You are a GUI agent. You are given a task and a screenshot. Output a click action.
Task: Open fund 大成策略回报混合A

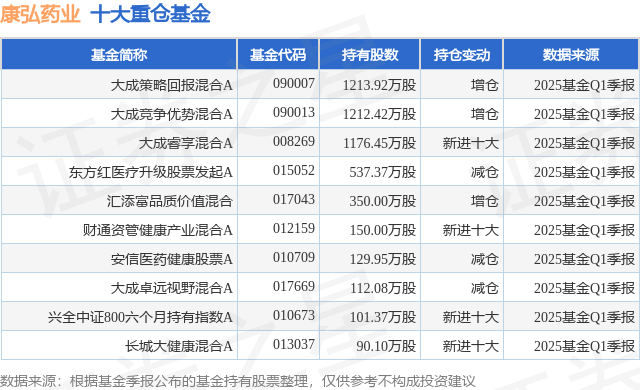click(171, 85)
